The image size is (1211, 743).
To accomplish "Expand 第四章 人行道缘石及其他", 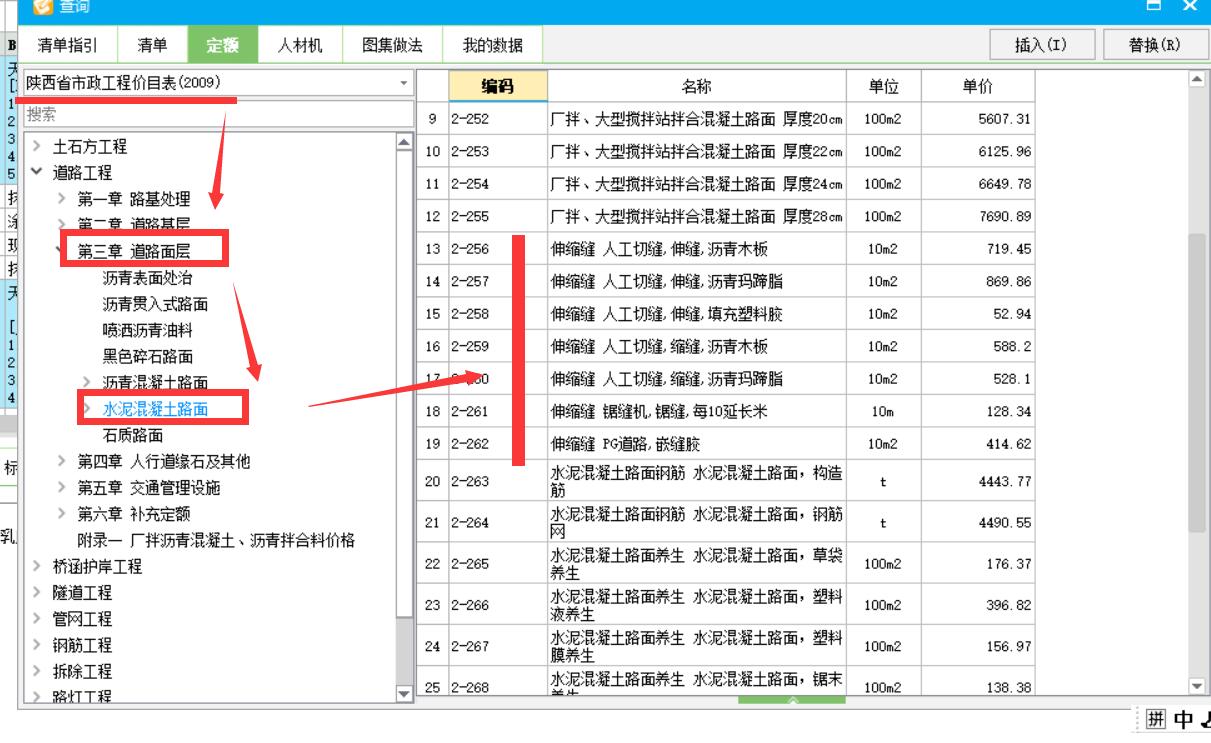I will [x=62, y=461].
